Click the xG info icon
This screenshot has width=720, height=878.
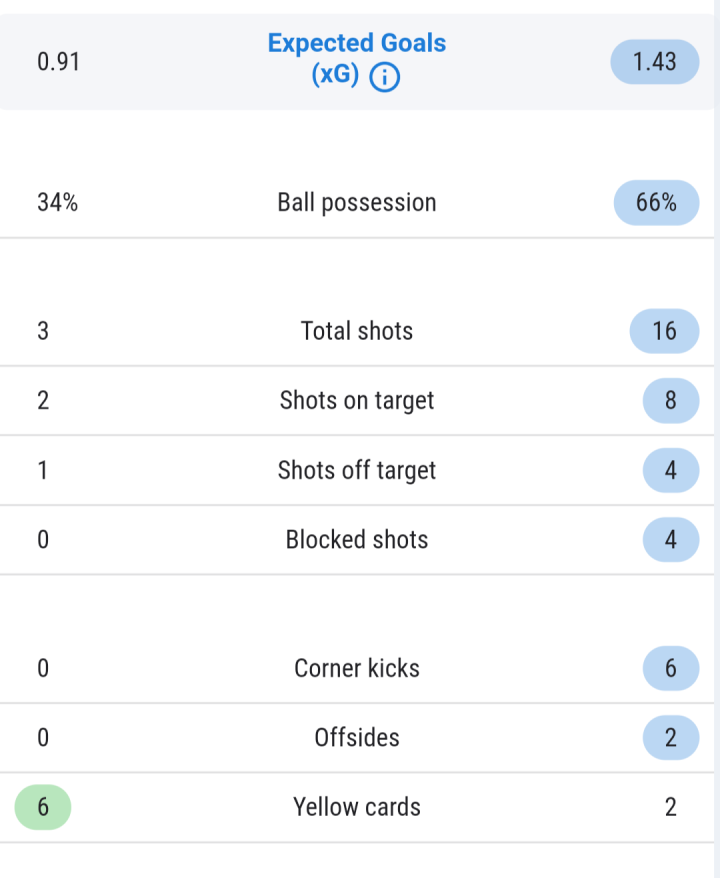tap(385, 77)
